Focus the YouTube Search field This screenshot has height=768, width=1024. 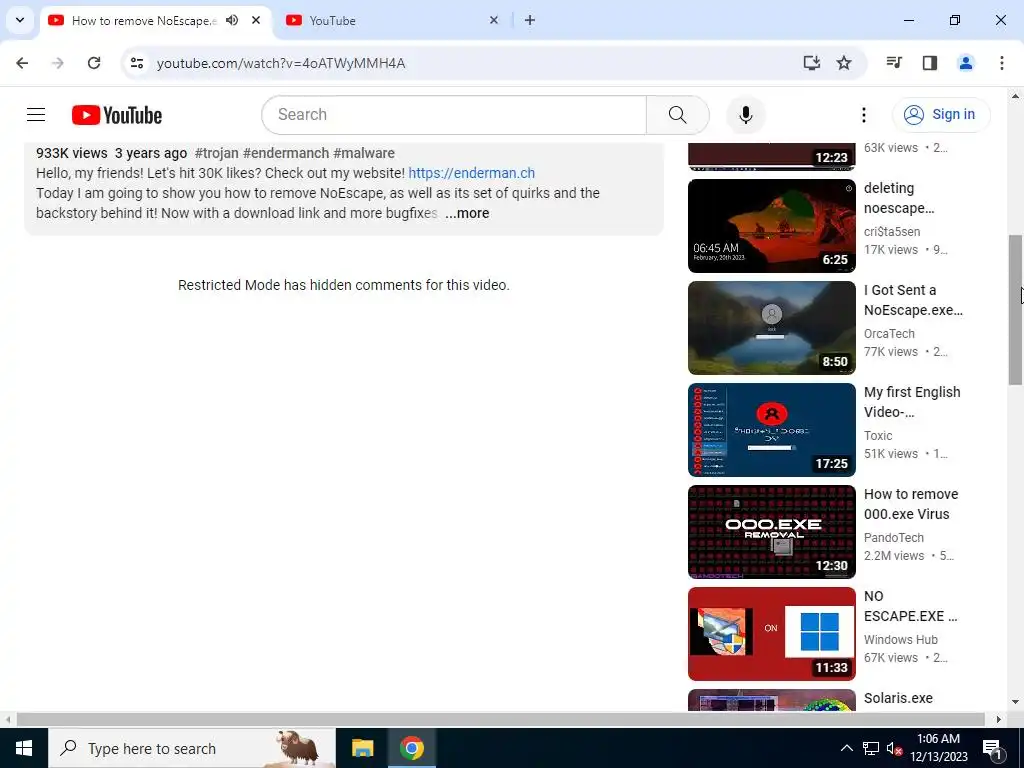click(455, 115)
